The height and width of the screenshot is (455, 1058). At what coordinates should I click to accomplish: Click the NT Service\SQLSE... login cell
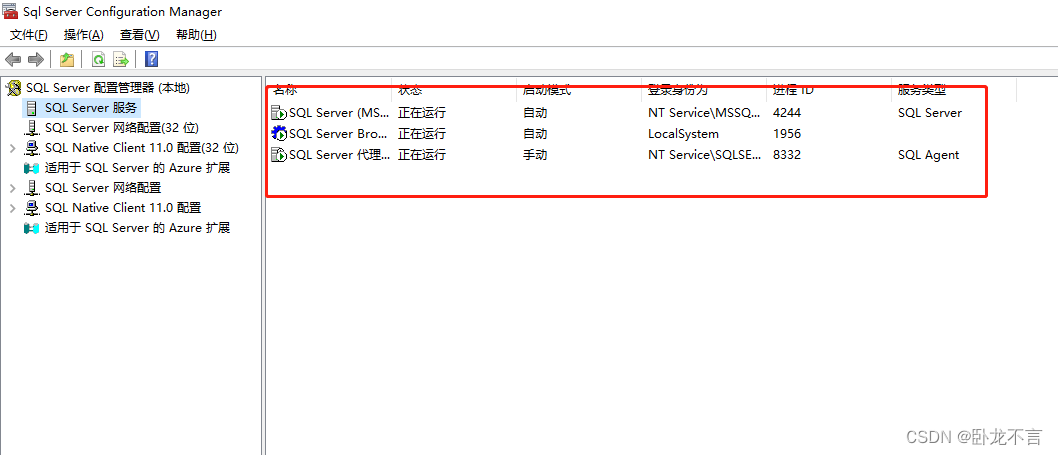coord(704,155)
